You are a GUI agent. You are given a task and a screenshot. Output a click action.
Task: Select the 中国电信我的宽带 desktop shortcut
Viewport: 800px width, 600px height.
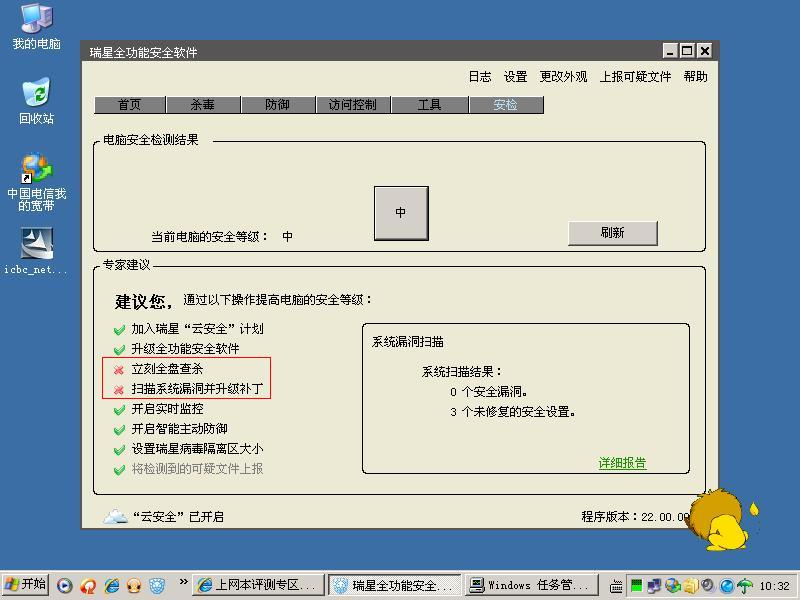tap(36, 182)
